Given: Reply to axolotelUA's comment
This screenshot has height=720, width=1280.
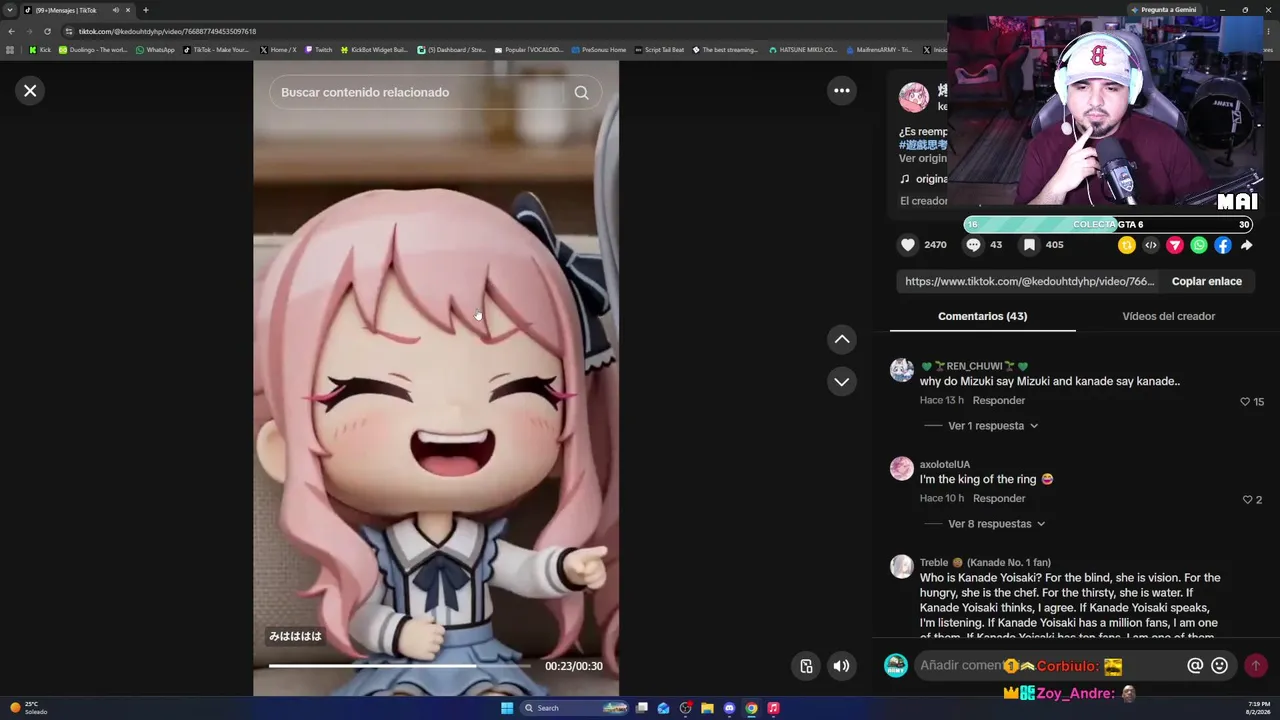Looking at the screenshot, I should [999, 499].
